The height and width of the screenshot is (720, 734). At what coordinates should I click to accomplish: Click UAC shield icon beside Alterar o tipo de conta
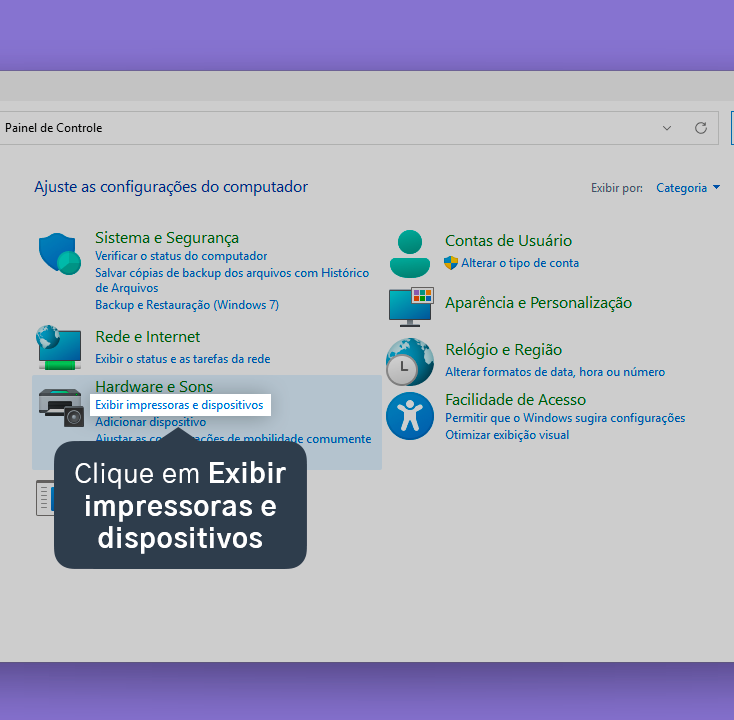[451, 263]
